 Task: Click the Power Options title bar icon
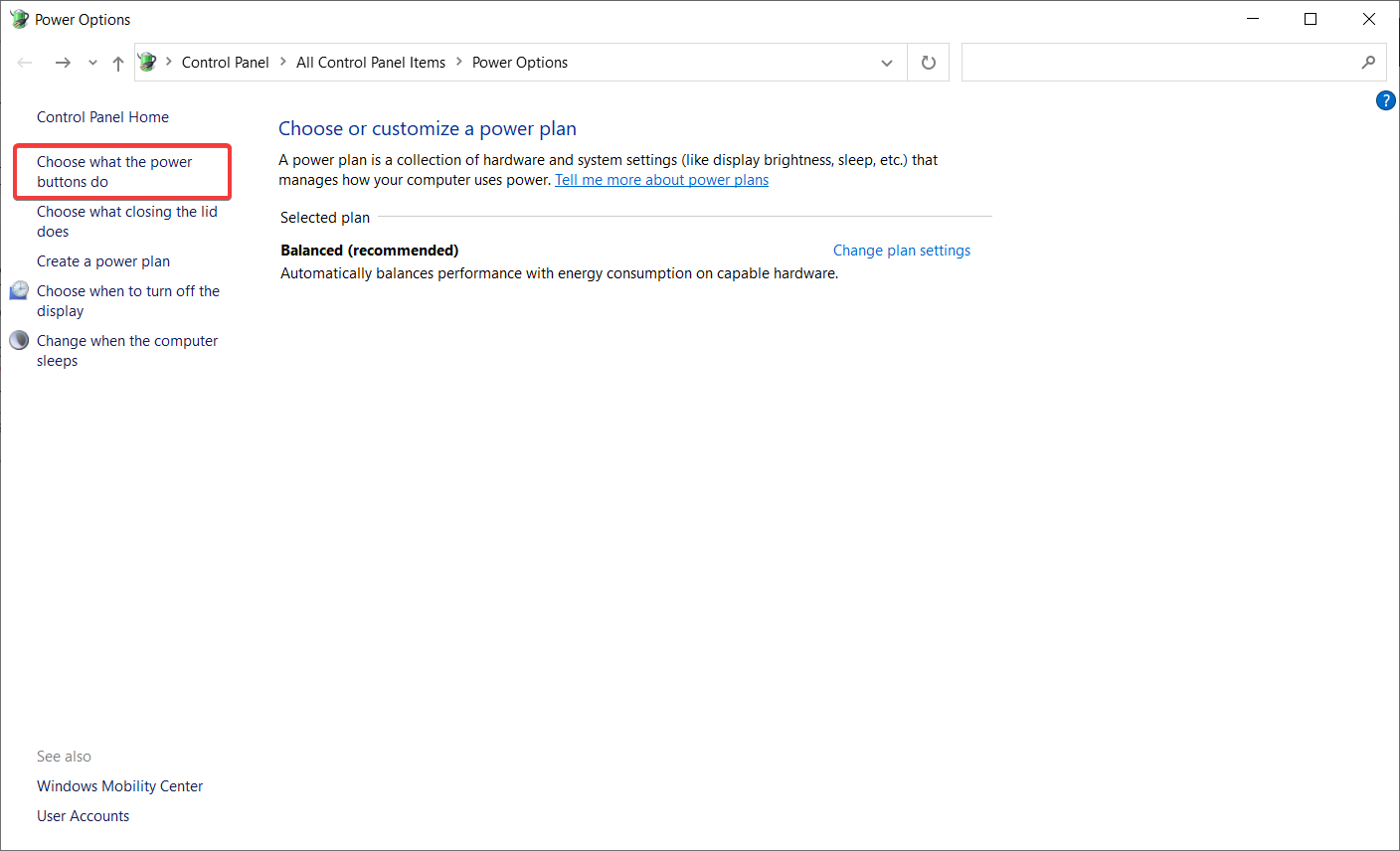pyautogui.click(x=19, y=19)
